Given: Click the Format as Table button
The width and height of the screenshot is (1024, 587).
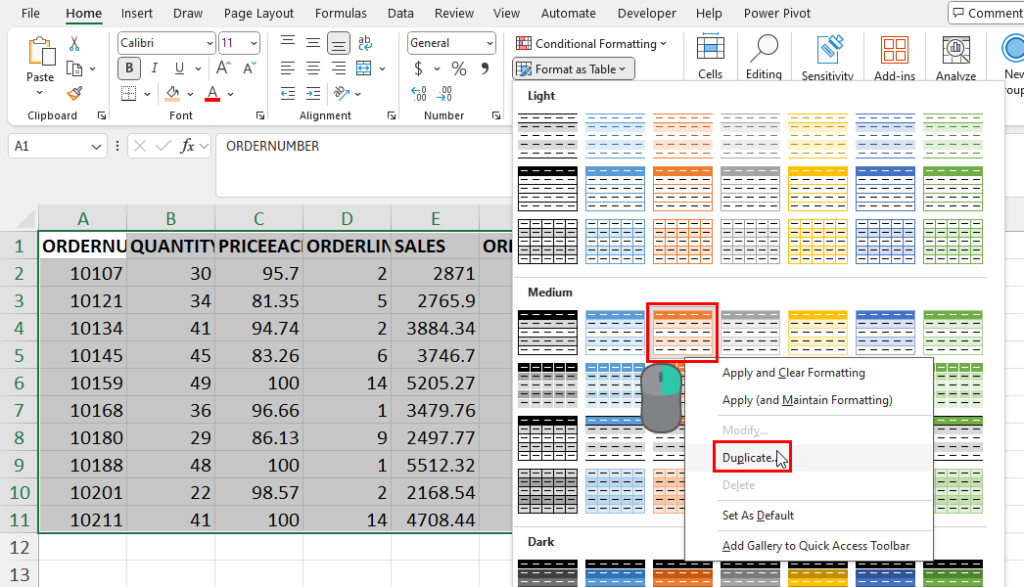Looking at the screenshot, I should pyautogui.click(x=573, y=69).
